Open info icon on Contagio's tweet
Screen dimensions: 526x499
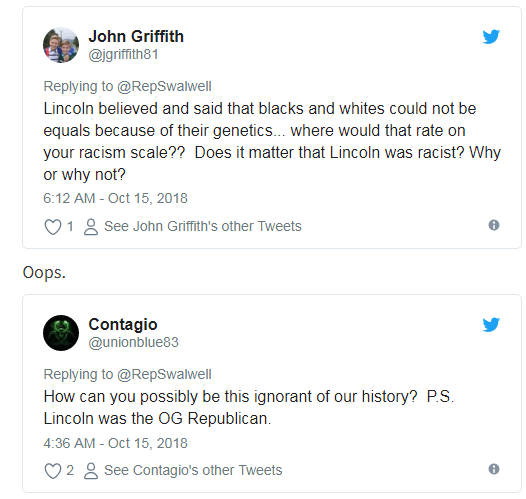[494, 469]
